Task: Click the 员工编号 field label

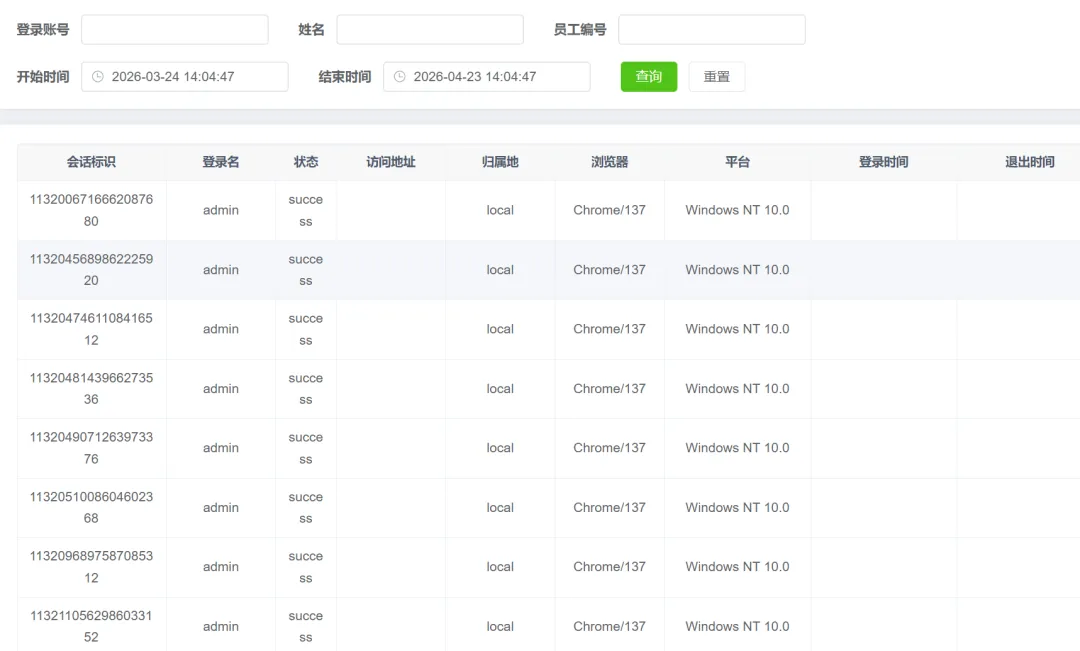Action: 580,30
